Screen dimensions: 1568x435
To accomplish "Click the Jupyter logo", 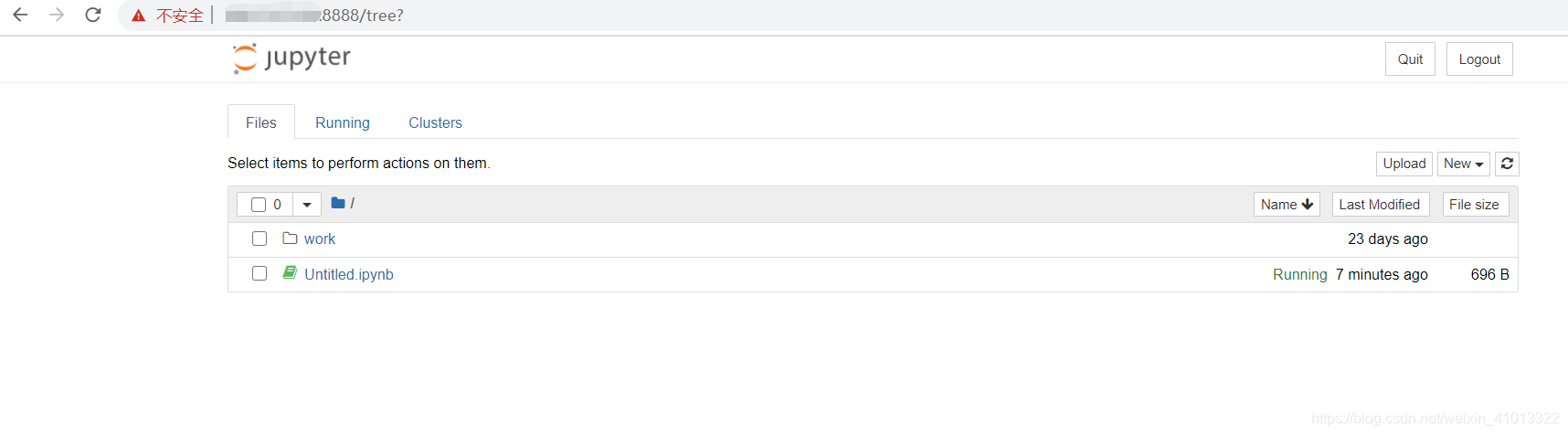I will click(291, 58).
